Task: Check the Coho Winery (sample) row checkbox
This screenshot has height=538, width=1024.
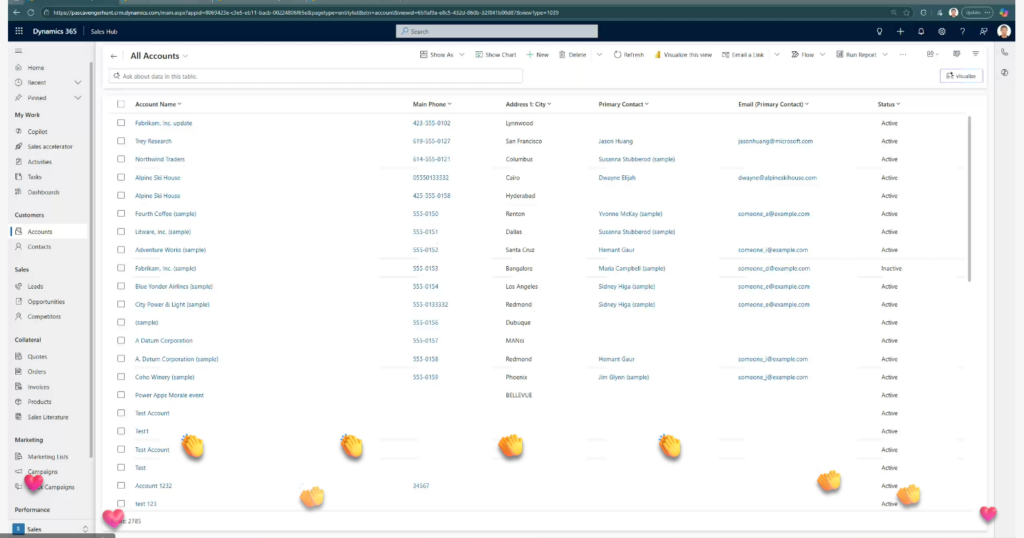Action: (x=121, y=377)
